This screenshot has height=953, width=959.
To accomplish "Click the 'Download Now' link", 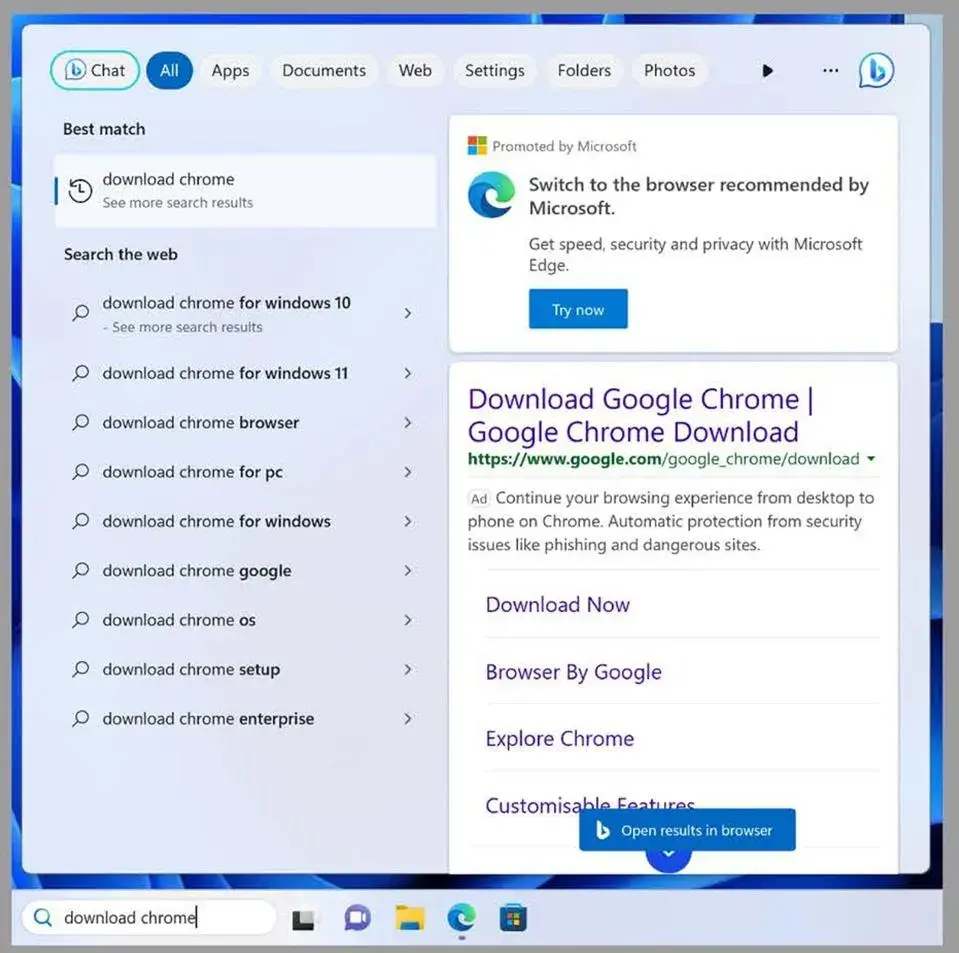I will (557, 605).
